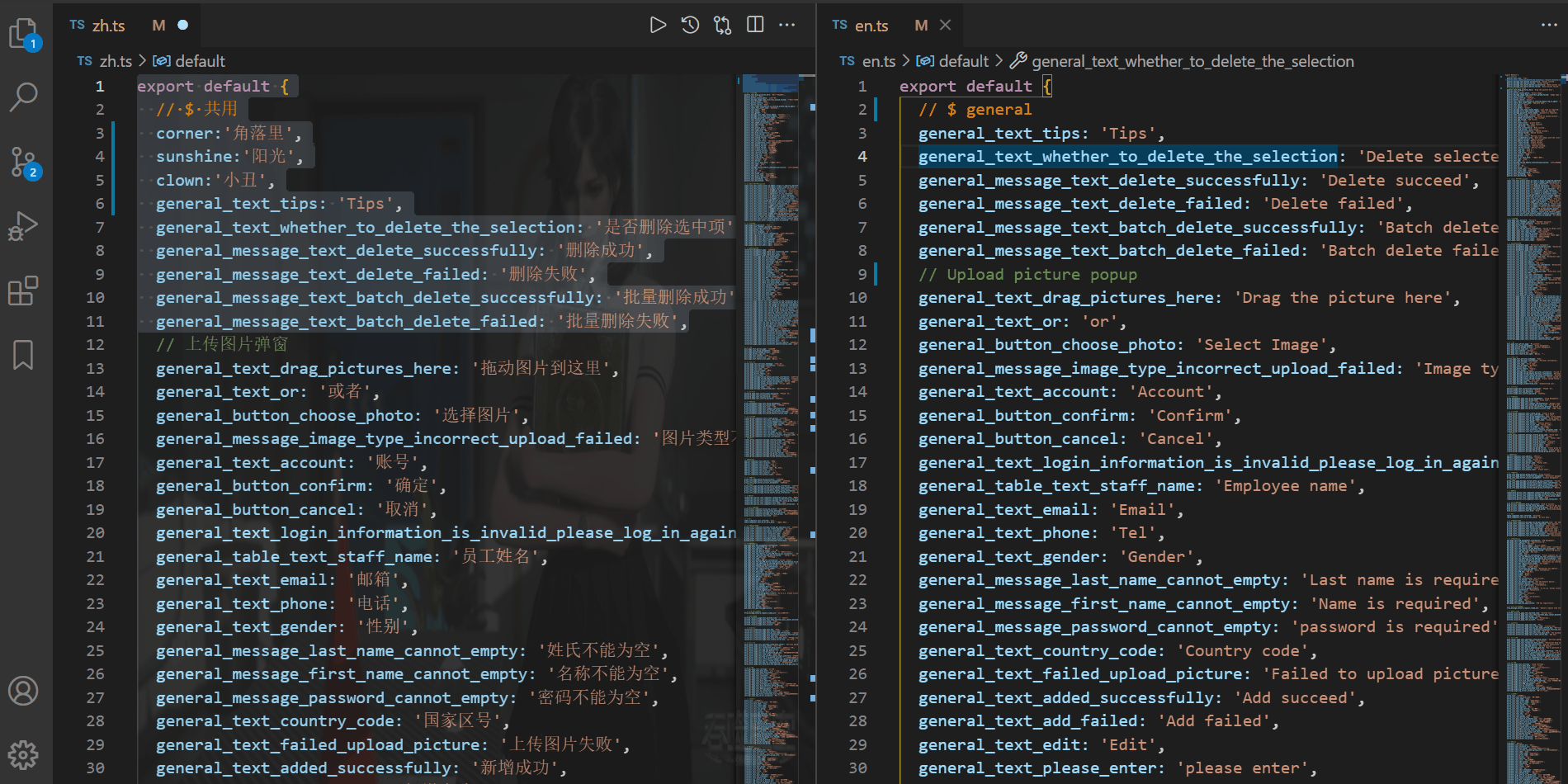Run the current file with the play button
Screen dimensions: 1568x784
point(658,25)
